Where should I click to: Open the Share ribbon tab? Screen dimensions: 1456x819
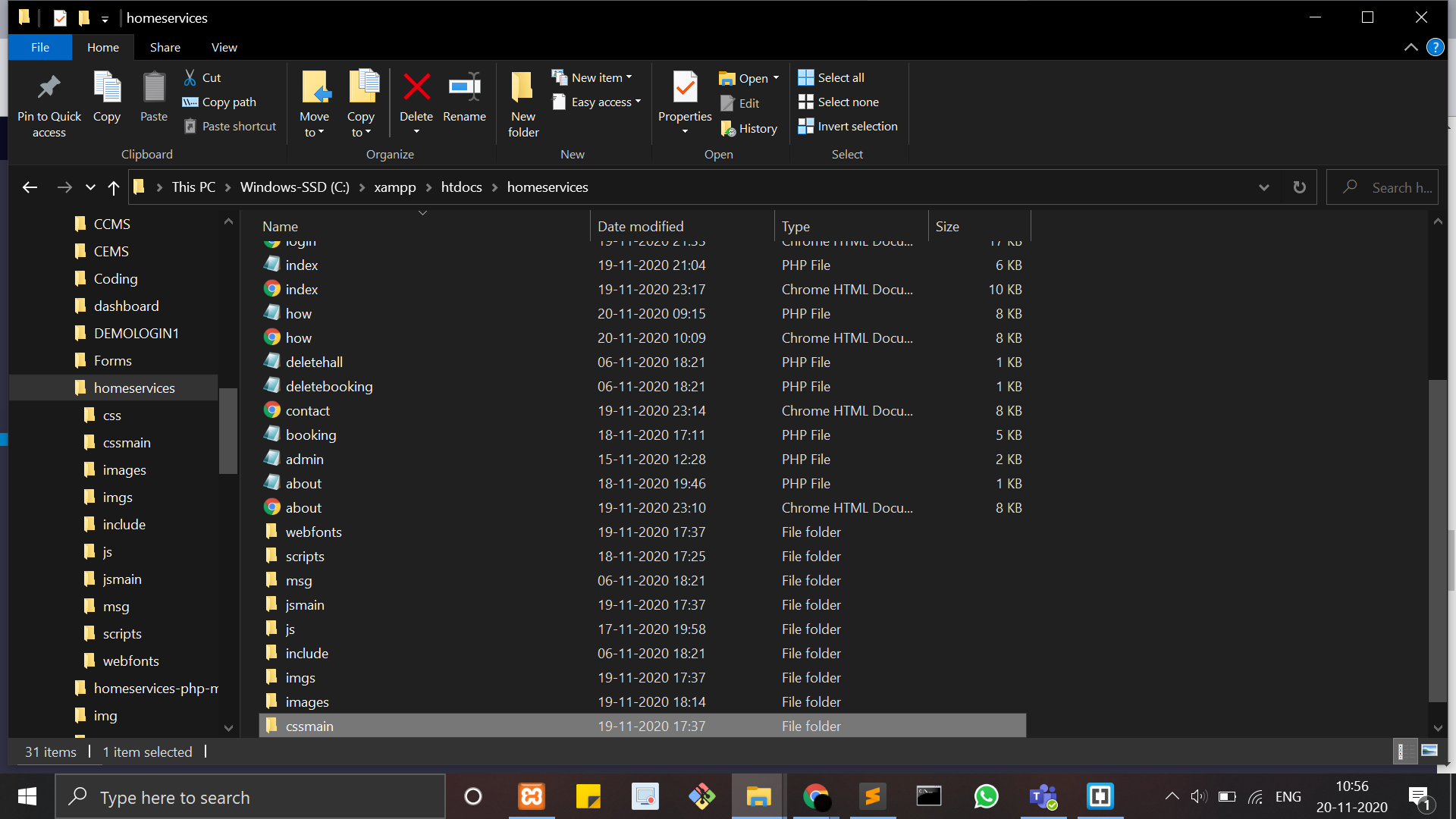[165, 47]
